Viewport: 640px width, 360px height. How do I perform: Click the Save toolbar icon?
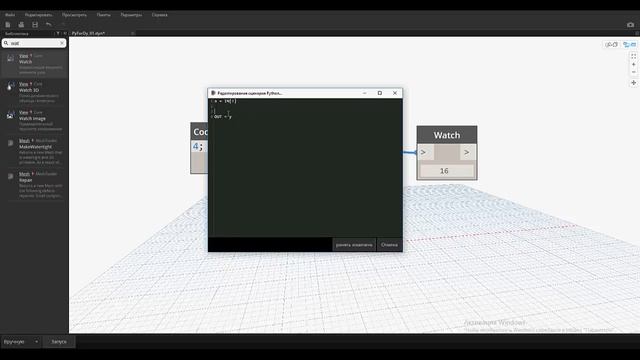35,25
